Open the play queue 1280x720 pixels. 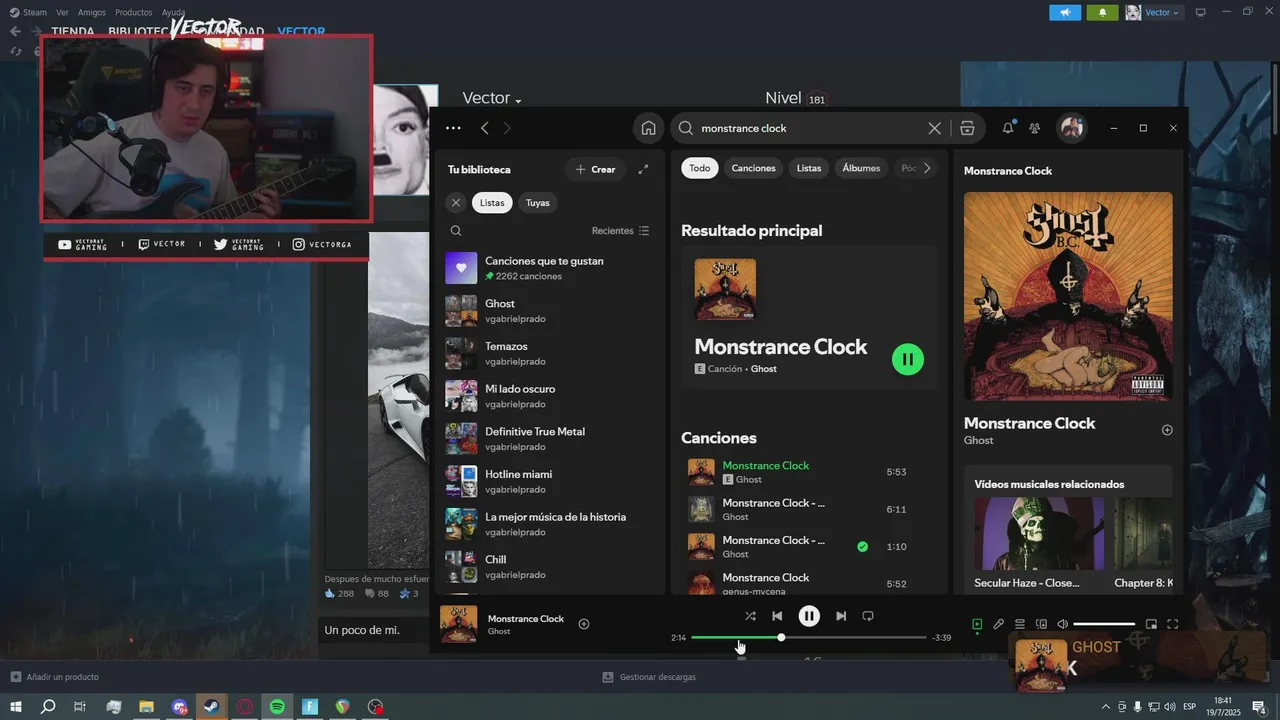[x=1020, y=624]
